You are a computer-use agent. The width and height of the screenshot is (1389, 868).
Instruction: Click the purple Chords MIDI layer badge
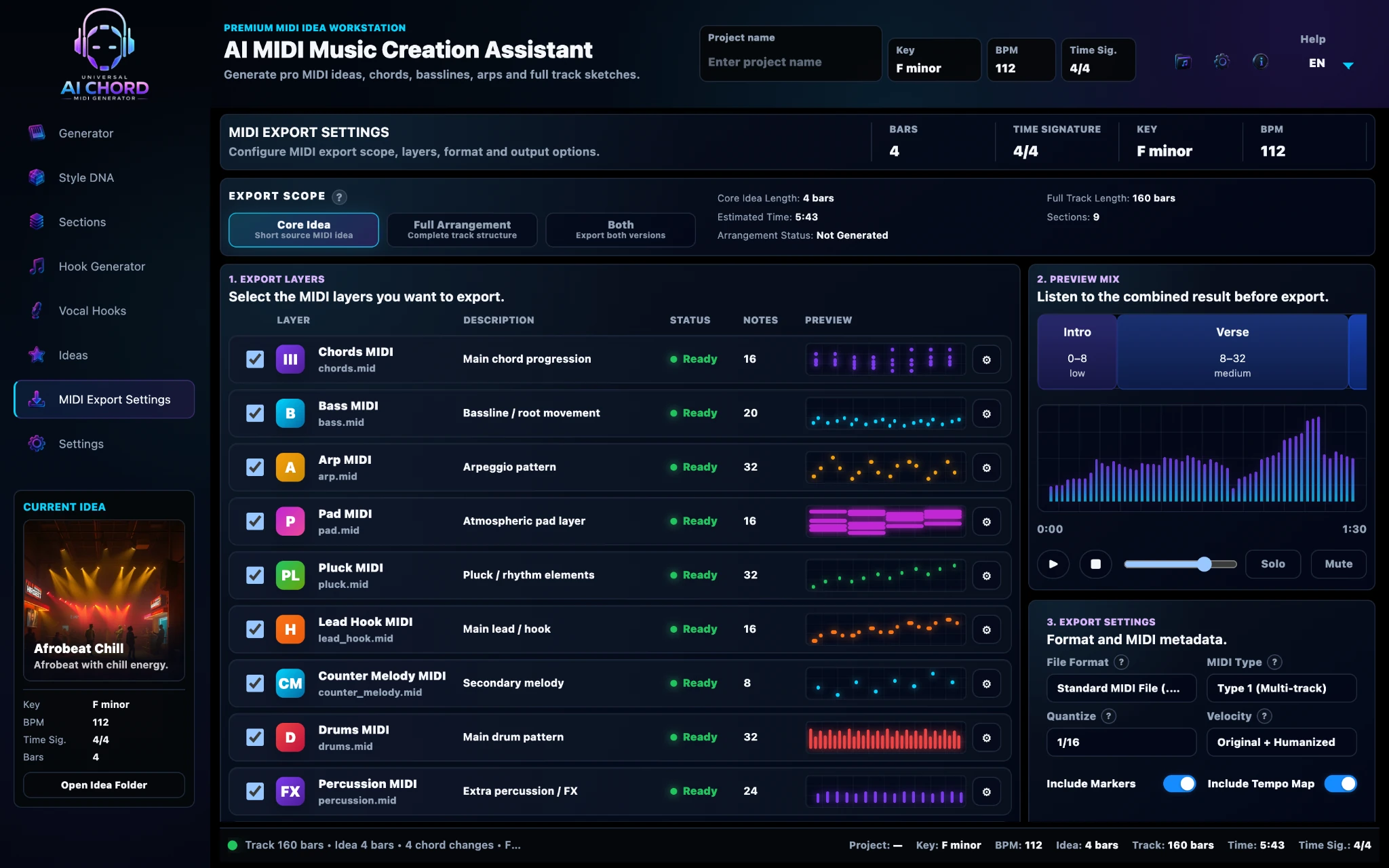(290, 359)
